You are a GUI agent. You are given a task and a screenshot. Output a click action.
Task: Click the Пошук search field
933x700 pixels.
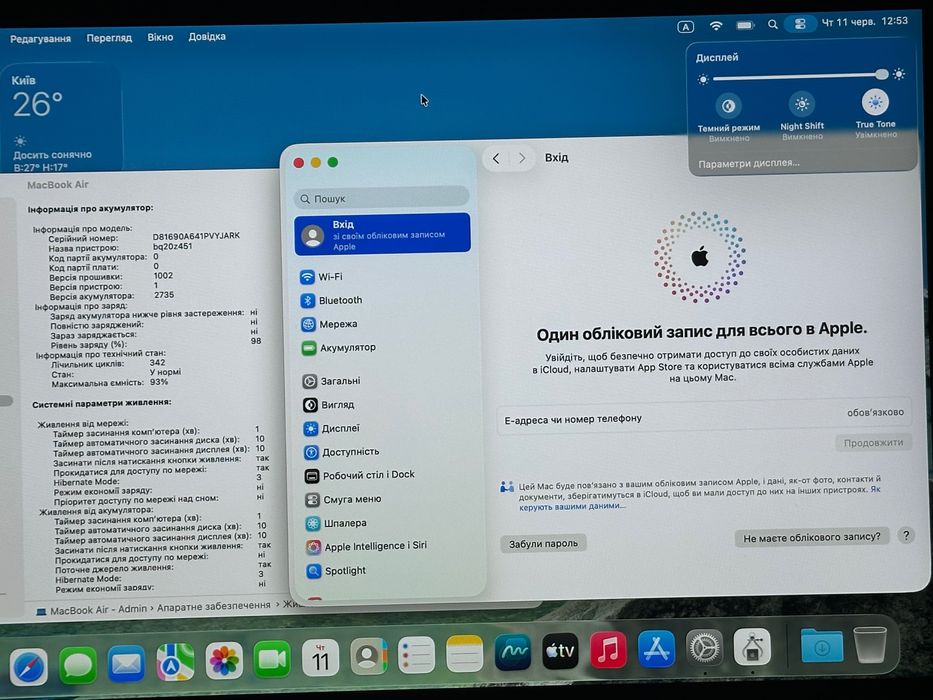[381, 198]
